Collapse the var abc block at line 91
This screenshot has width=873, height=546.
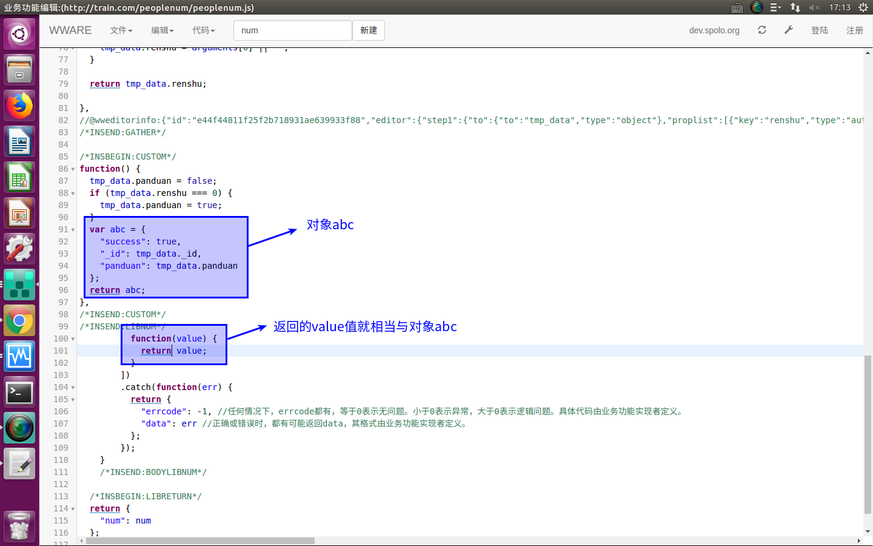73,230
